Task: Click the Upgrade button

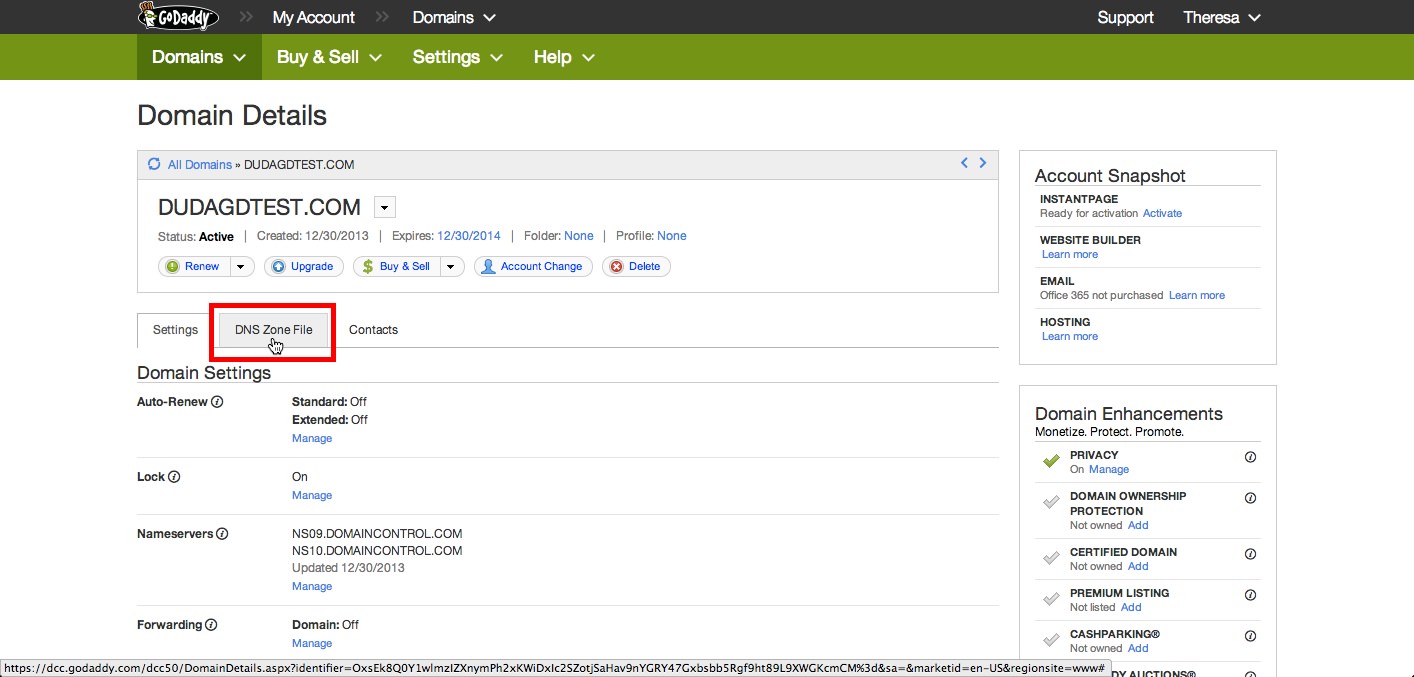Action: (304, 266)
